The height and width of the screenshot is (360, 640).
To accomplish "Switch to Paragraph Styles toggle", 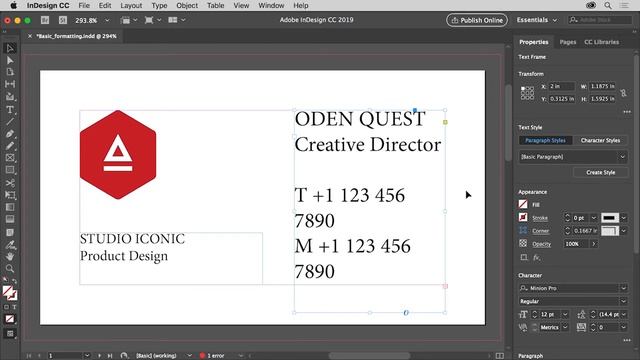I will tap(545, 140).
